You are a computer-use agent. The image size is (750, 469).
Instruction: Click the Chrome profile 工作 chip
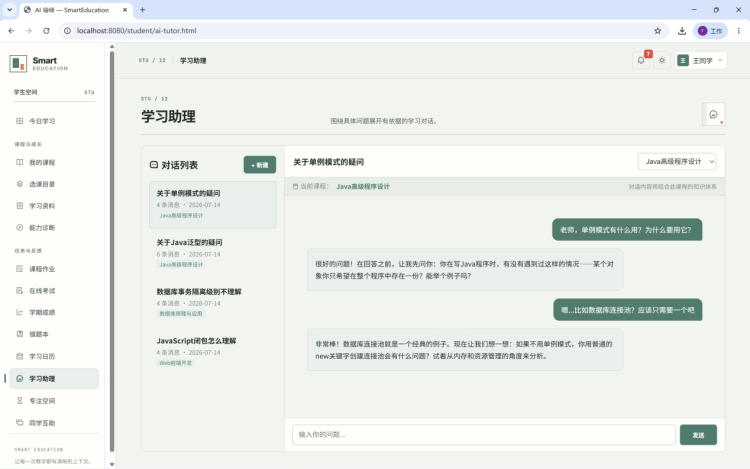[x=710, y=31]
